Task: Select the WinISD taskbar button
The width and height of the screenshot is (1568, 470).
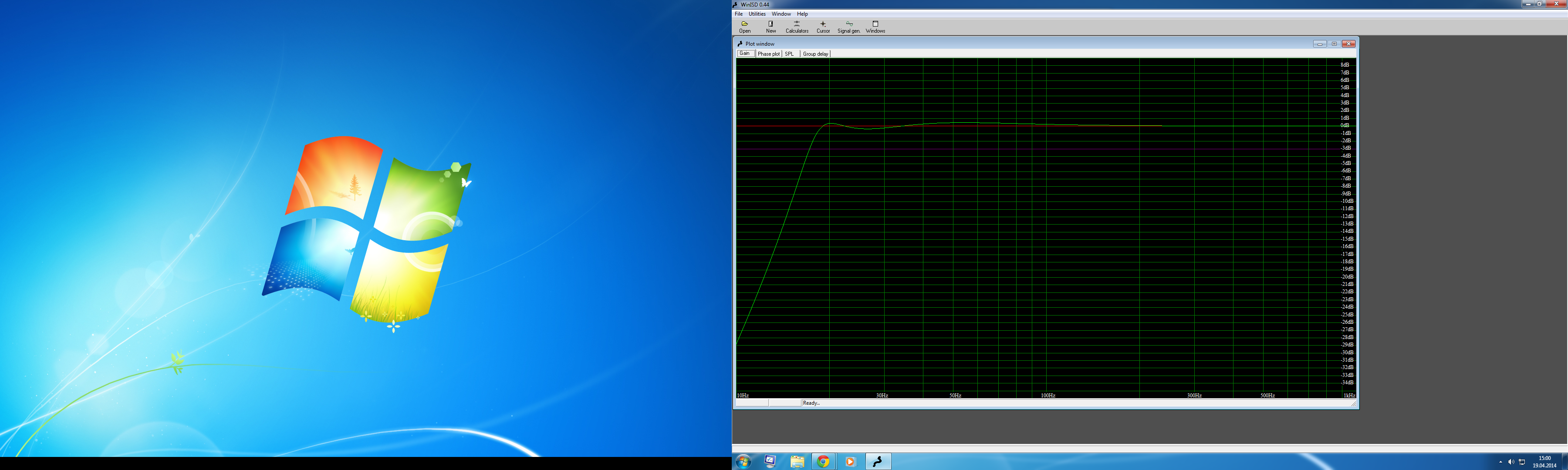Action: (x=878, y=461)
